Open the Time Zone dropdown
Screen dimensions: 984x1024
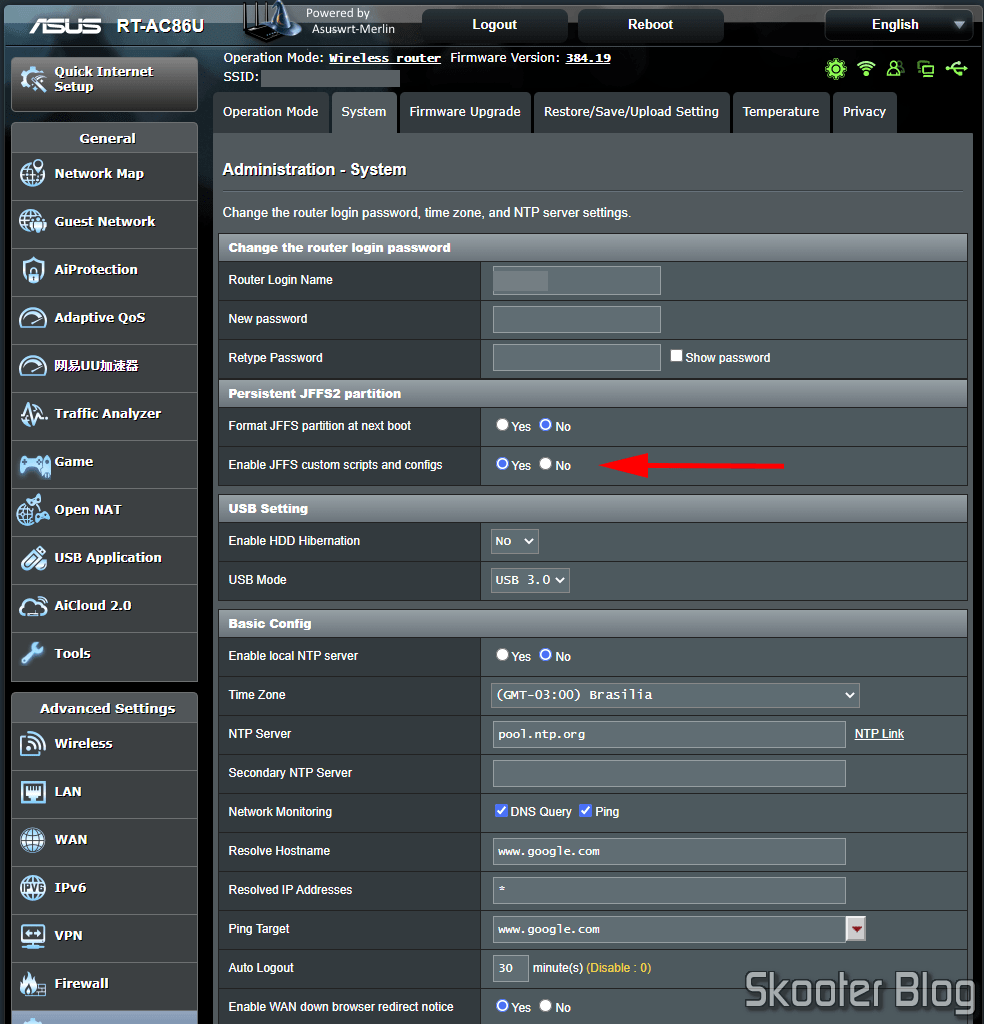[x=675, y=695]
